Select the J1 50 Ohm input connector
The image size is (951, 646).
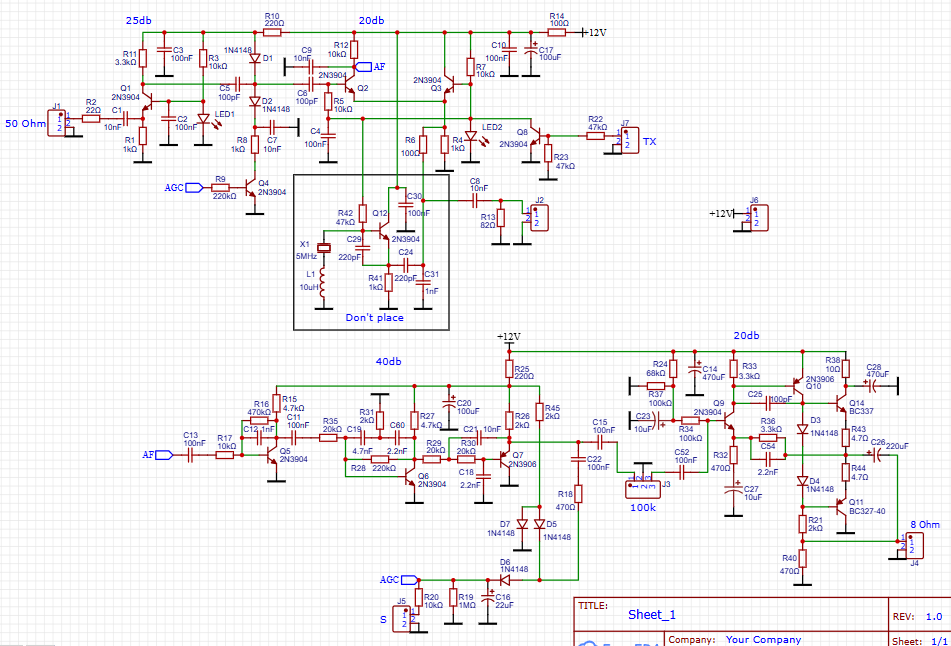(57, 121)
